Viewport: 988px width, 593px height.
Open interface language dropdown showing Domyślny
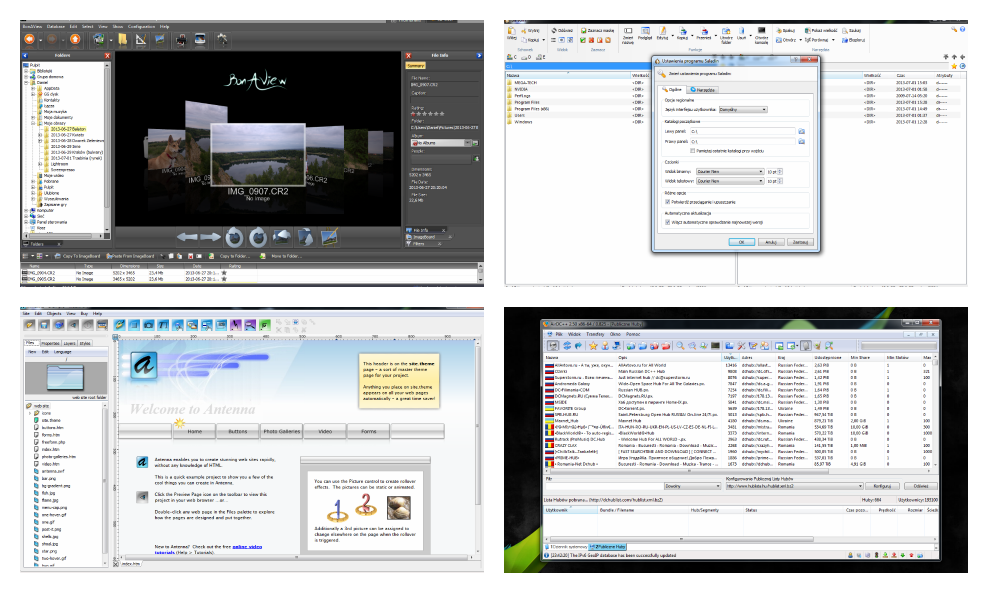(743, 110)
